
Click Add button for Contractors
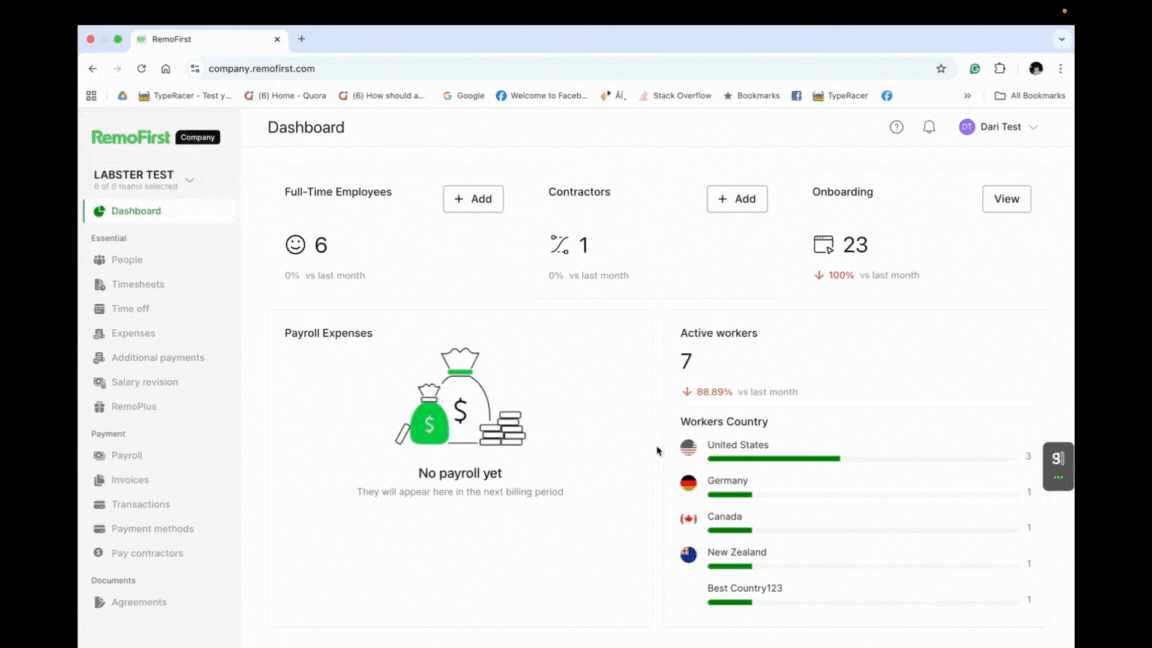[x=737, y=199]
